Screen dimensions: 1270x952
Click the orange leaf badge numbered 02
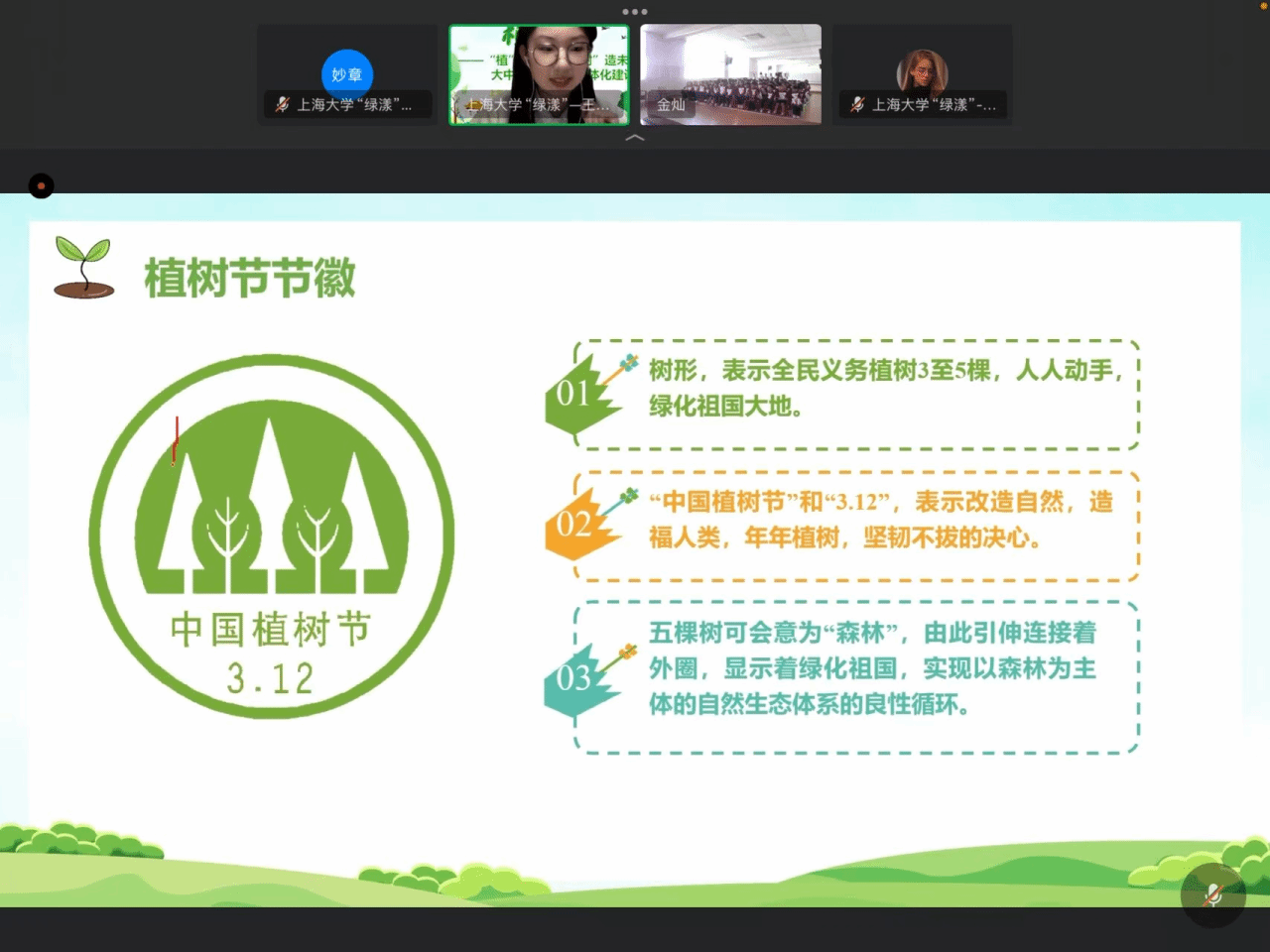tap(575, 525)
